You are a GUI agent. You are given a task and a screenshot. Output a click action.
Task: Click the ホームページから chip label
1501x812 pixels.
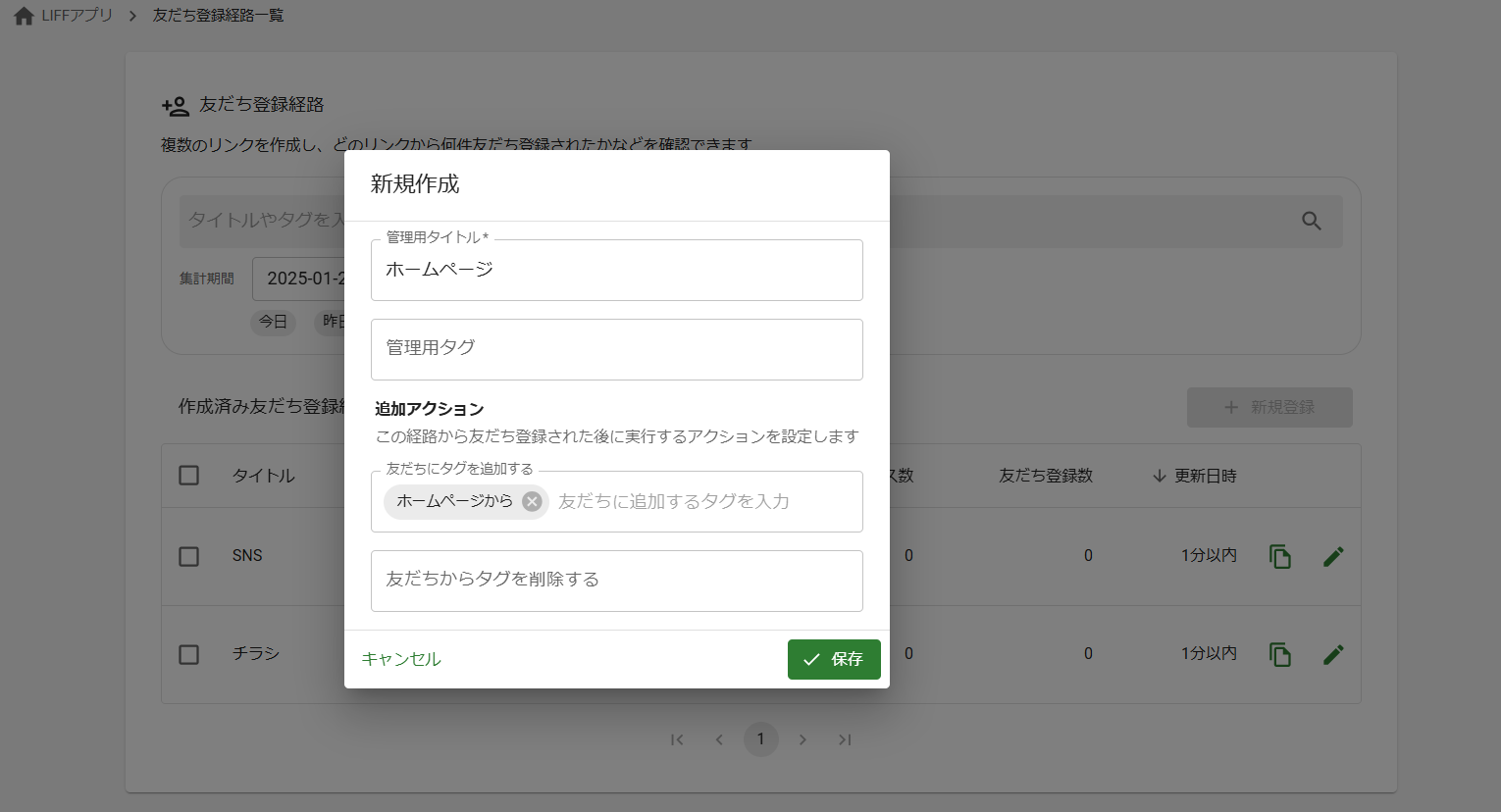coord(454,501)
